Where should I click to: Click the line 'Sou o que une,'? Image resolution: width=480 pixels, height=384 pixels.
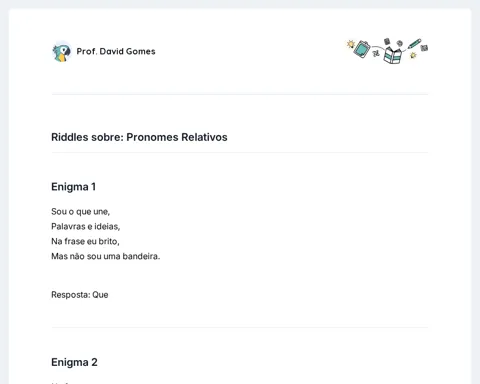coord(81,212)
